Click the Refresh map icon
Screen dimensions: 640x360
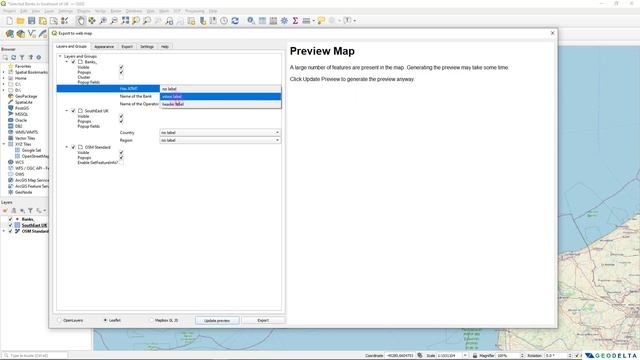click(x=235, y=21)
